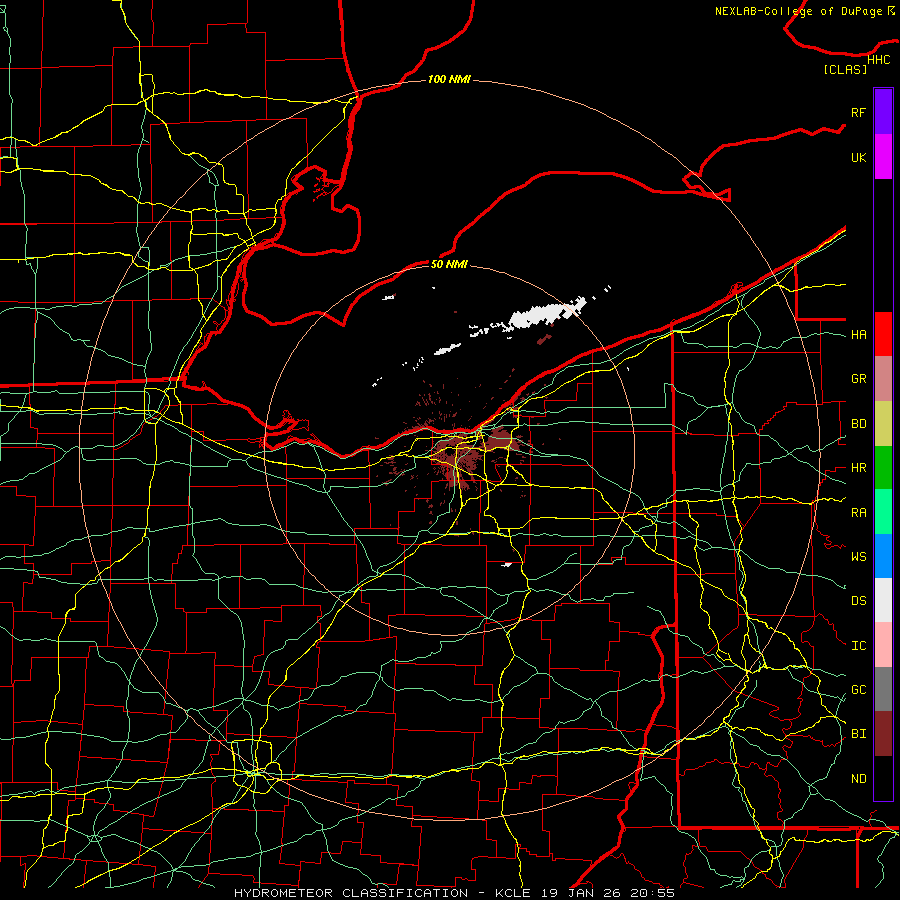Click the GC legend label
This screenshot has width=900, height=900.
858,690
